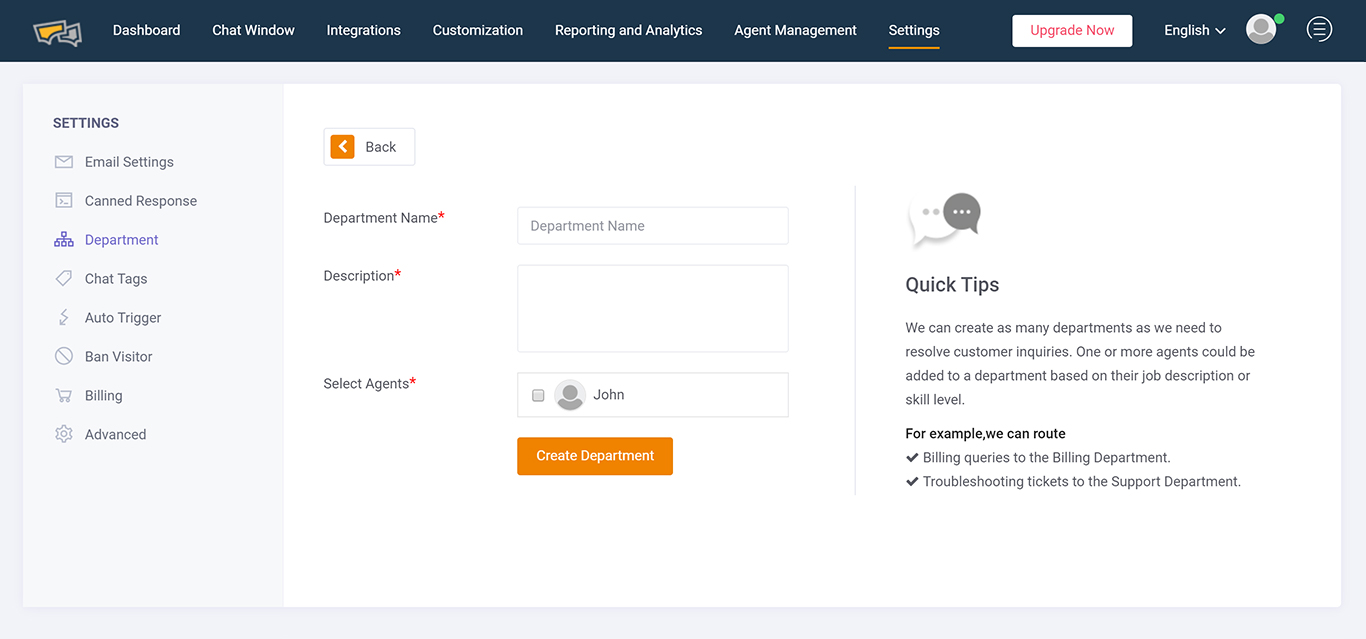1366x639 pixels.
Task: Open the user profile avatar
Action: coord(1261,30)
